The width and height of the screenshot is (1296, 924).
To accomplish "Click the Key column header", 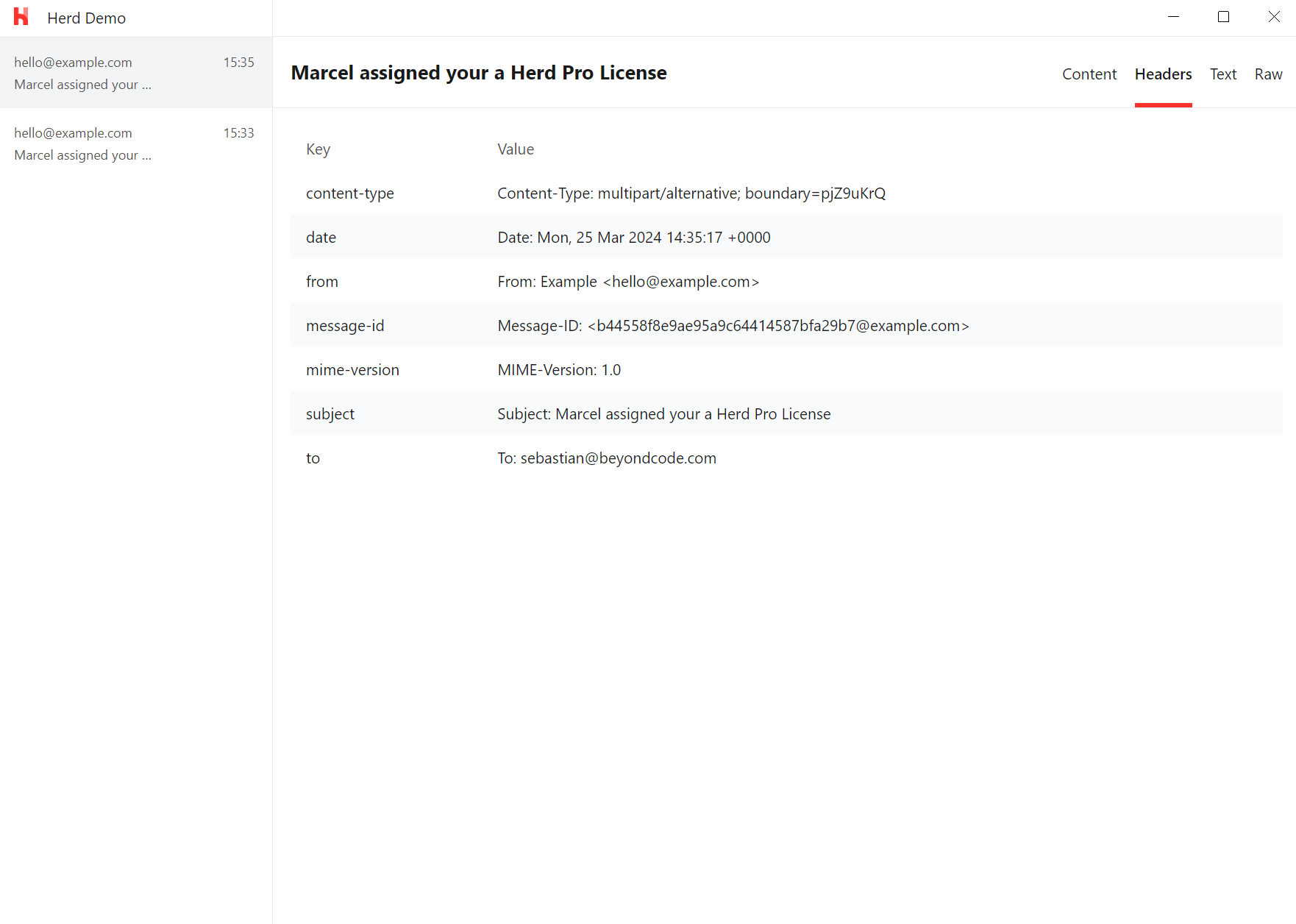I will point(318,149).
